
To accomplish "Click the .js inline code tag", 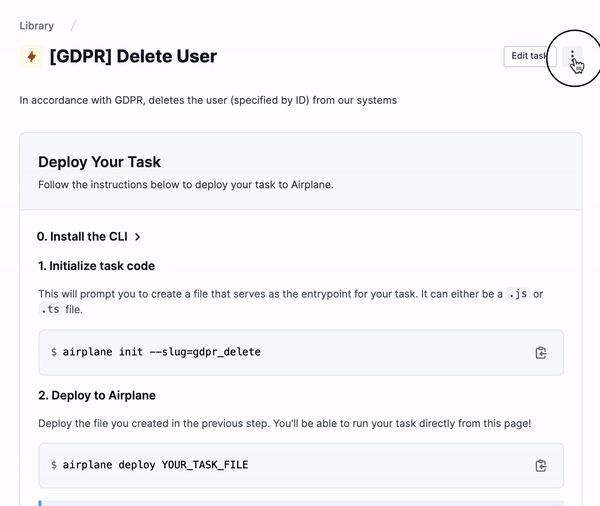I will (518, 294).
